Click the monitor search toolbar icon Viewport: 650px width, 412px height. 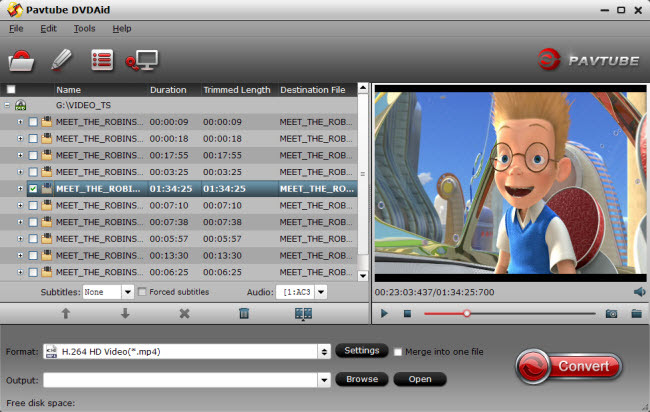142,61
